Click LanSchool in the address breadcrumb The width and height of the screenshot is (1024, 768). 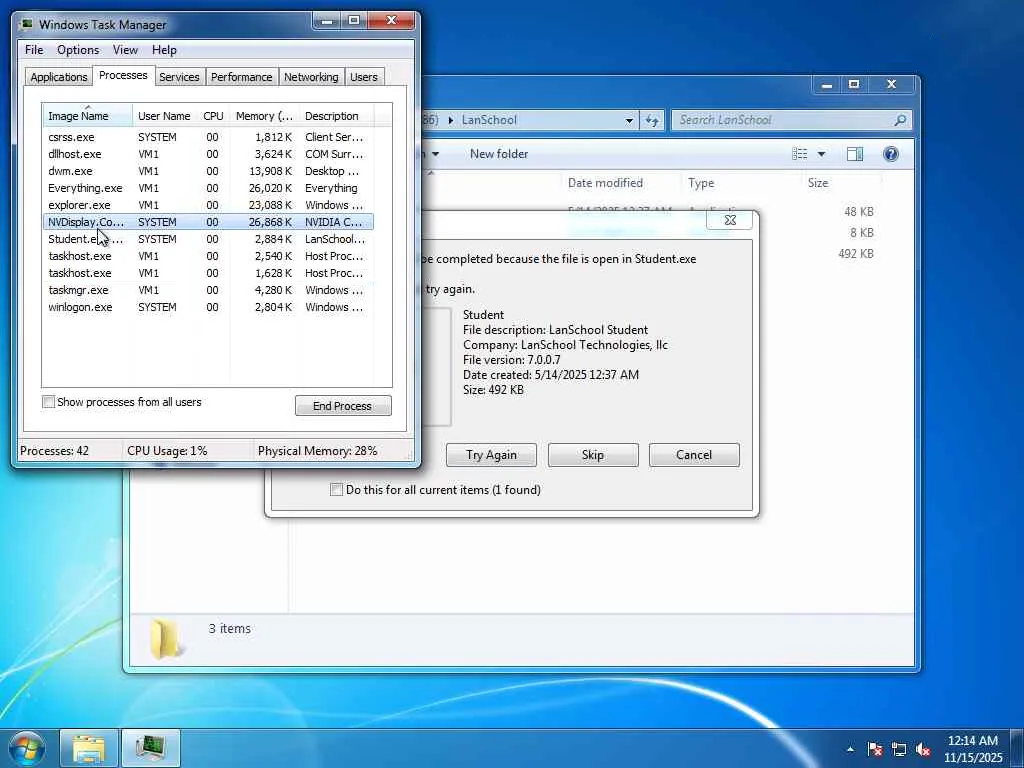click(x=489, y=120)
